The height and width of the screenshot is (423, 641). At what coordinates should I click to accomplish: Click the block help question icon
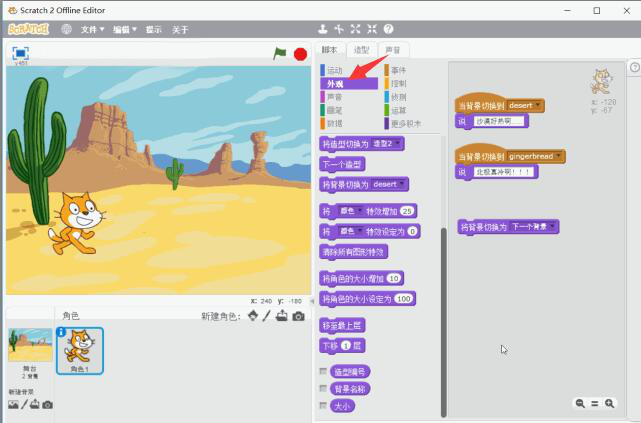[x=388, y=29]
